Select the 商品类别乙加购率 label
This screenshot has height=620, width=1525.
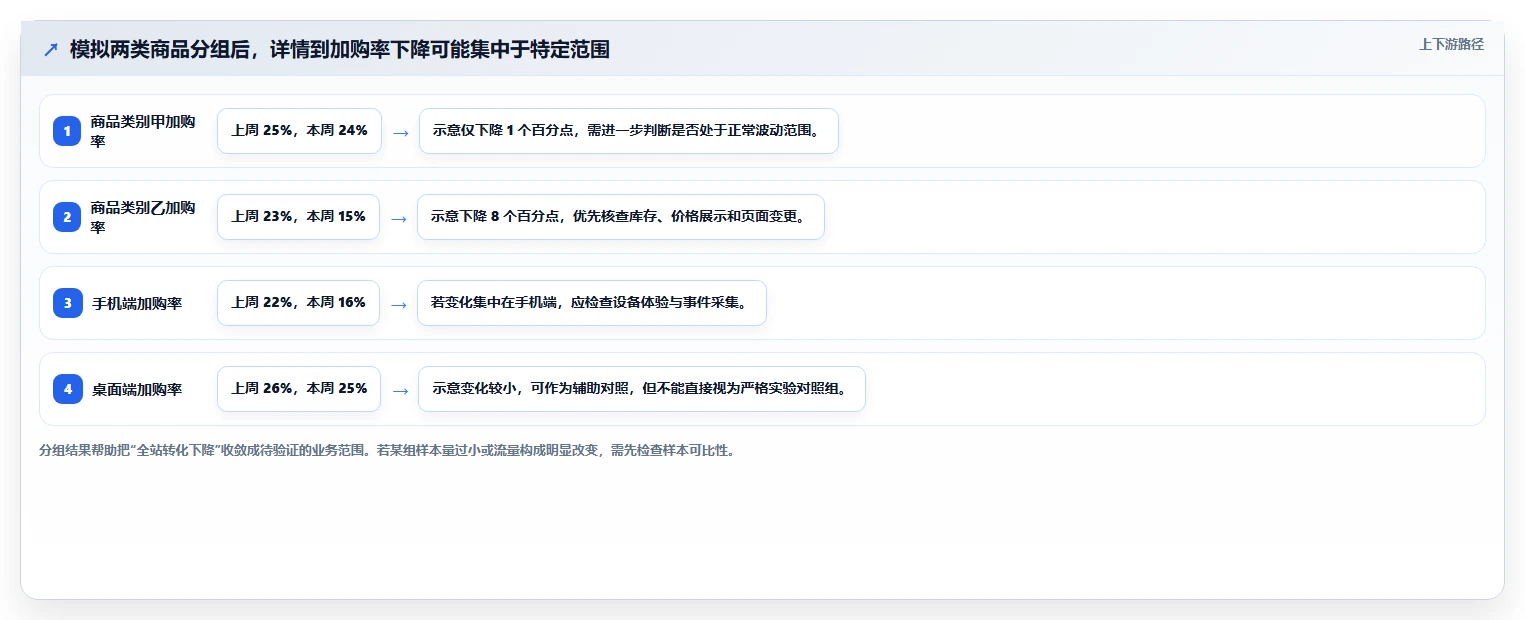(x=143, y=217)
